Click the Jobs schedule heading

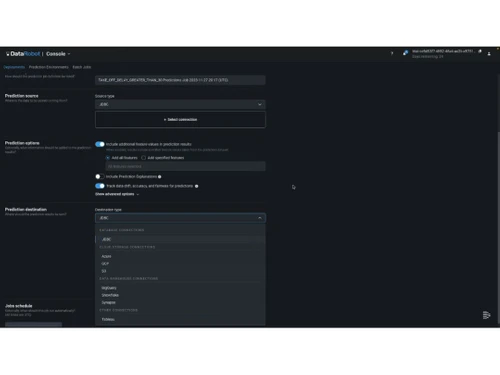click(x=19, y=306)
